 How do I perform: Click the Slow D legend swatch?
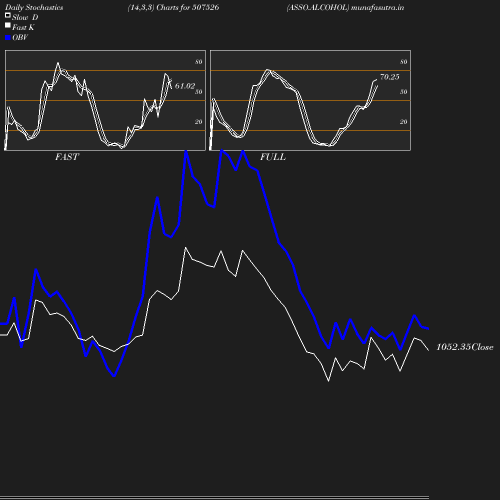[x=8, y=15]
